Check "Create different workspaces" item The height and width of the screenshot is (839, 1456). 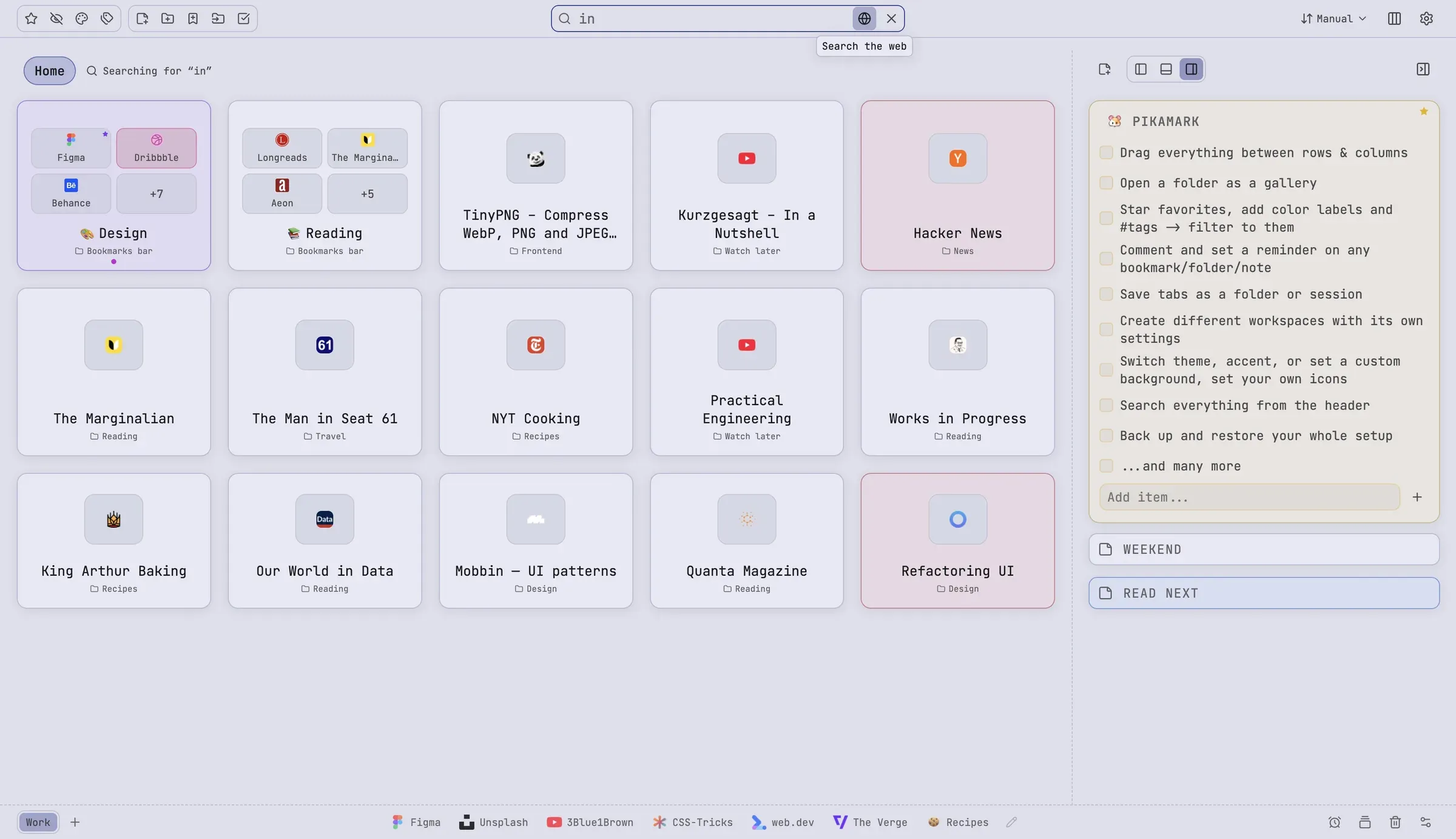point(1107,329)
